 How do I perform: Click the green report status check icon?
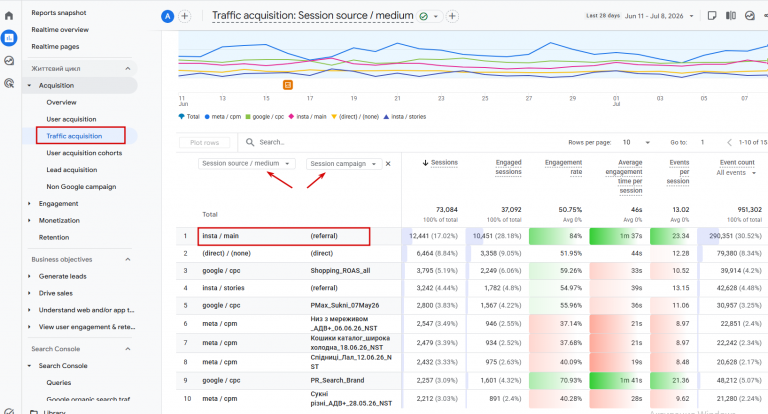click(424, 16)
